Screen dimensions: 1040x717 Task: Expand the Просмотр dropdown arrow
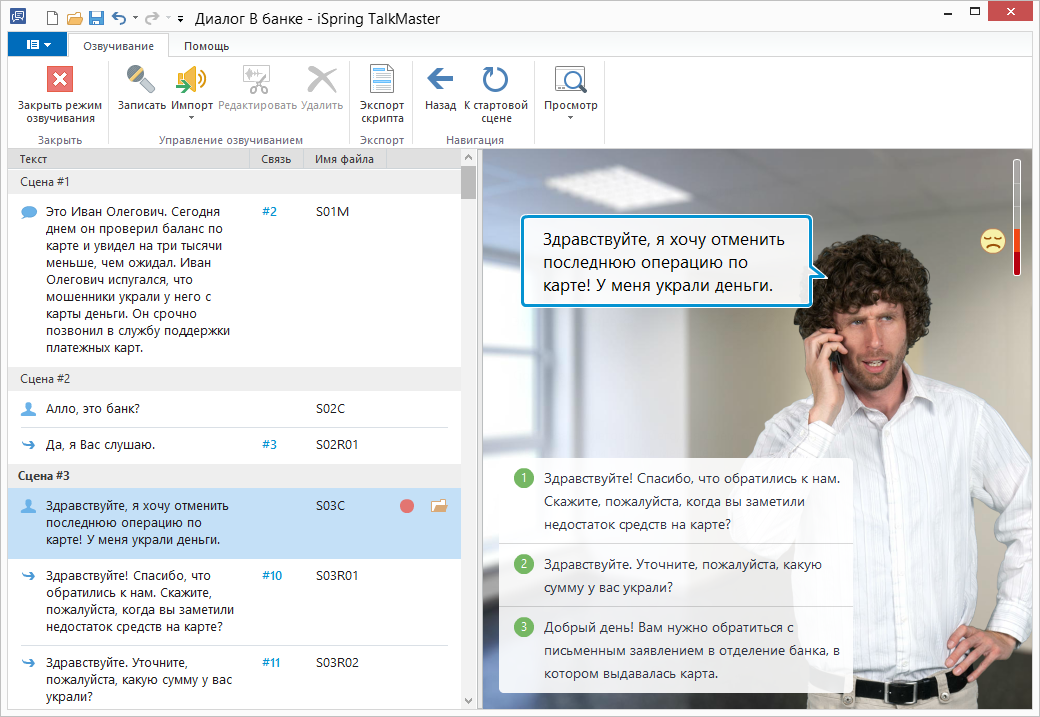(x=570, y=118)
